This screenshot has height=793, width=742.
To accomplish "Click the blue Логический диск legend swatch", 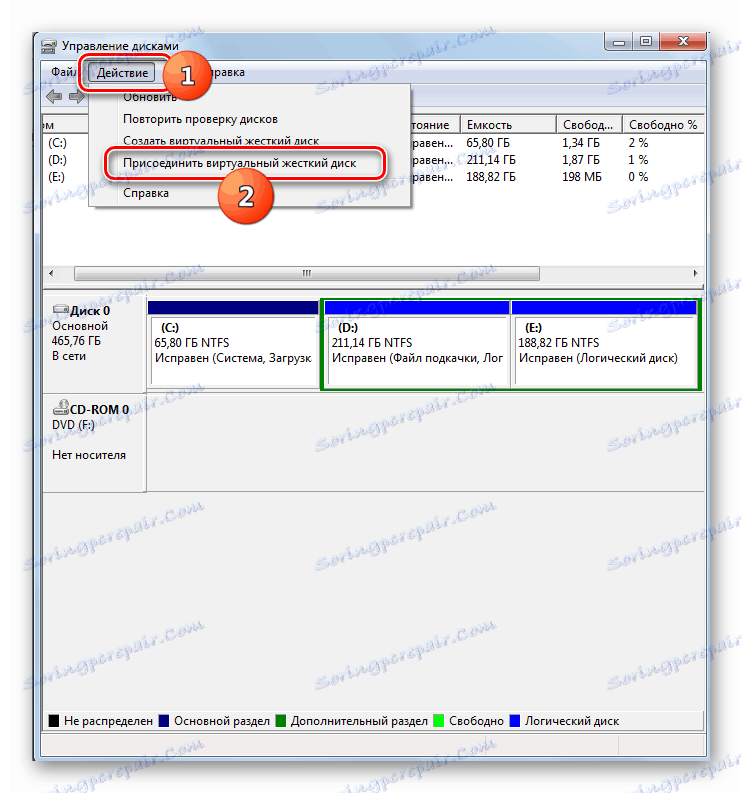I will coord(515,721).
